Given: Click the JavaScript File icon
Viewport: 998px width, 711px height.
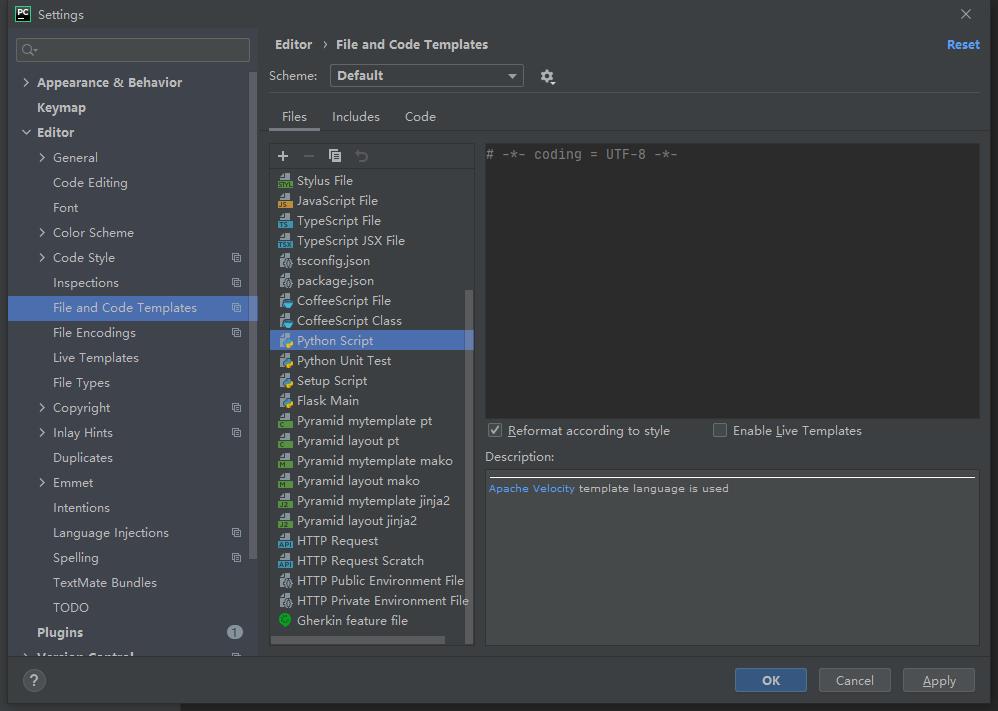Looking at the screenshot, I should click(x=285, y=201).
